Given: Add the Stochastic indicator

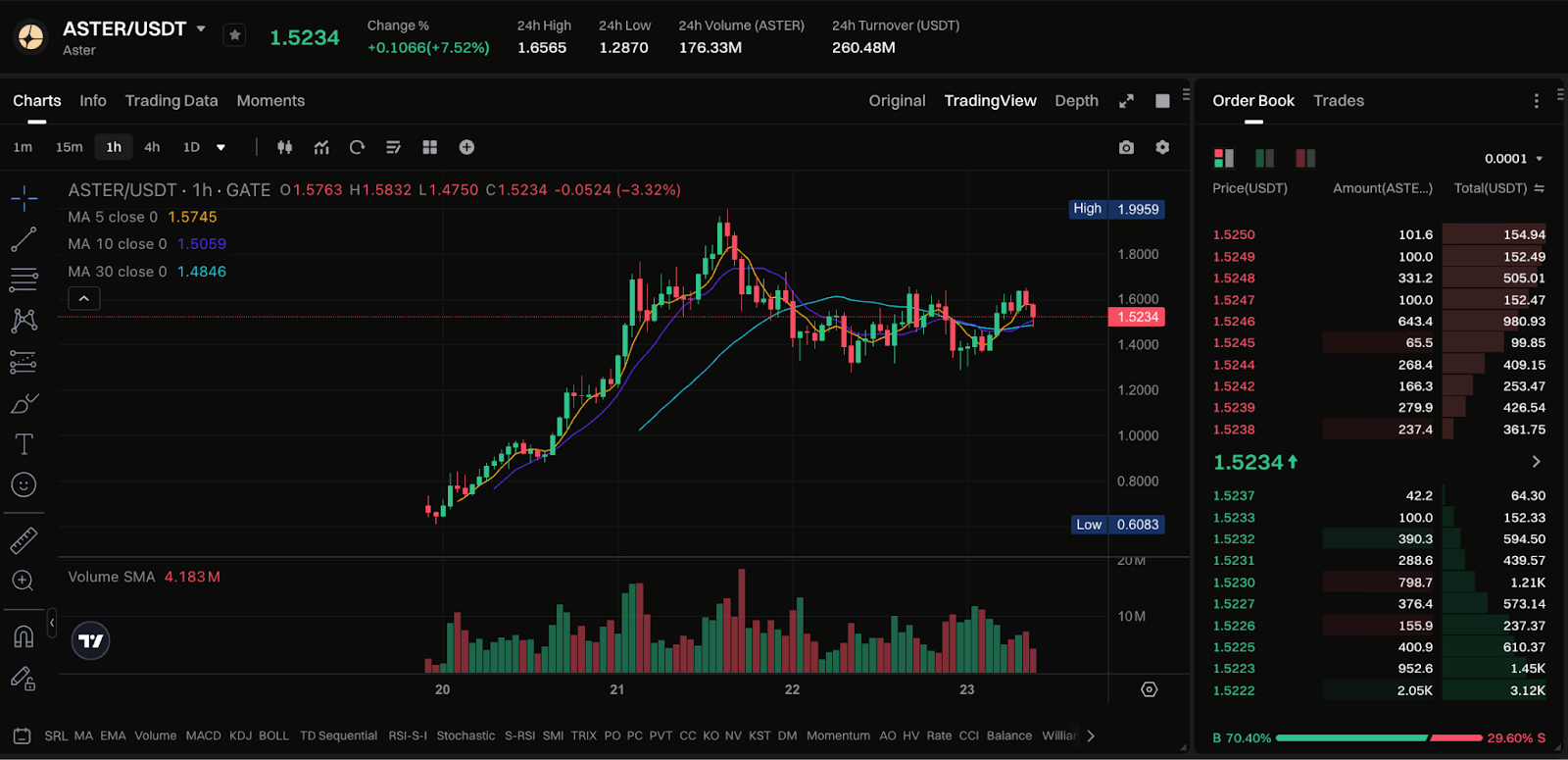Looking at the screenshot, I should pyautogui.click(x=465, y=735).
